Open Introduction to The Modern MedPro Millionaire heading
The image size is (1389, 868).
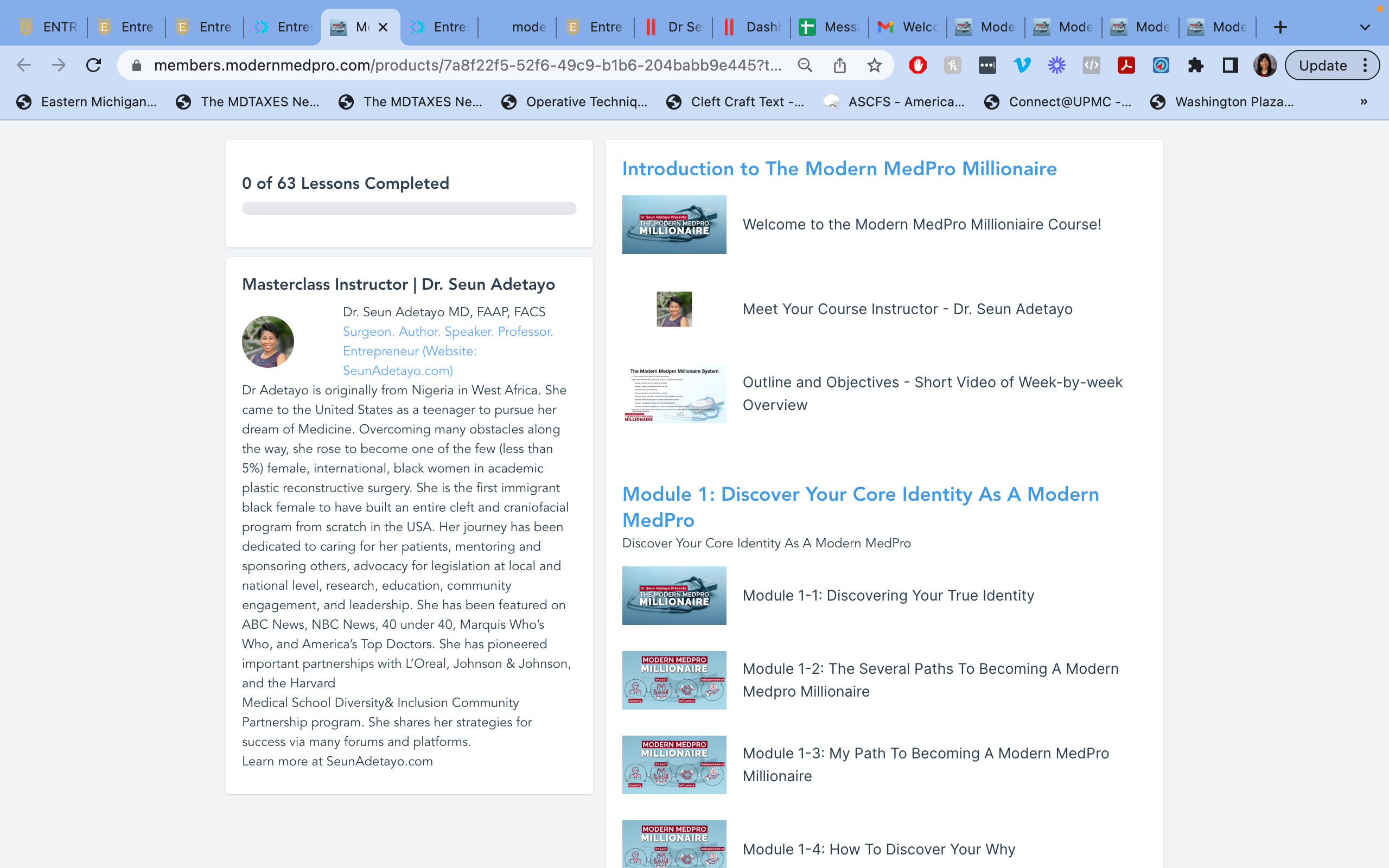pyautogui.click(x=839, y=168)
